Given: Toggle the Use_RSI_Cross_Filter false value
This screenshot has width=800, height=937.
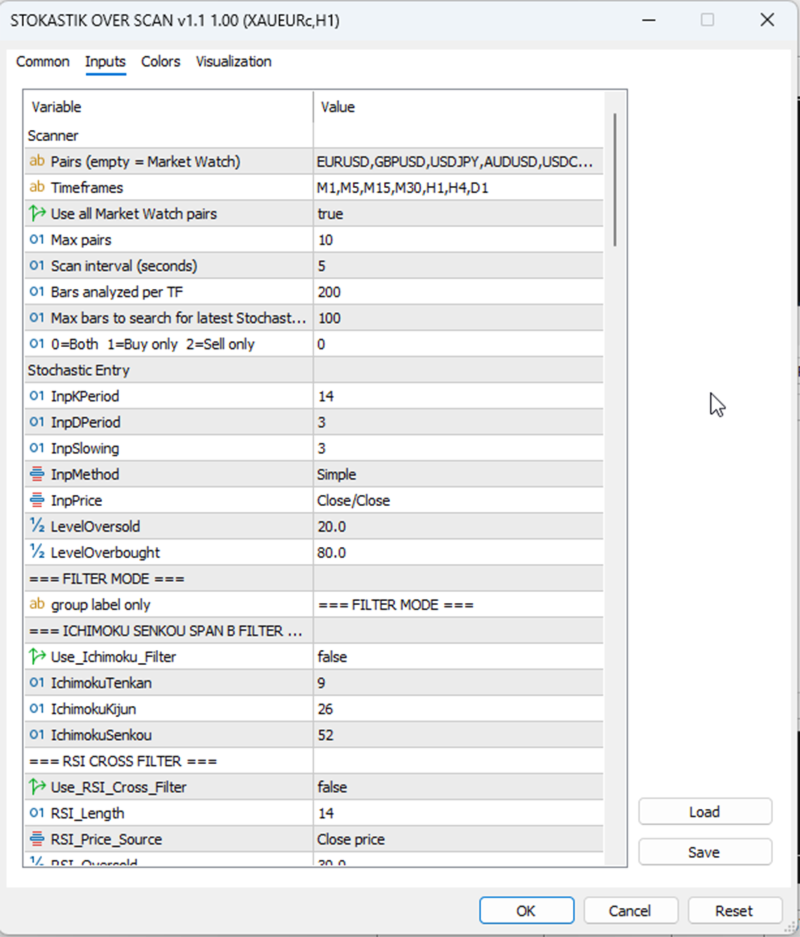Looking at the screenshot, I should pyautogui.click(x=458, y=787).
